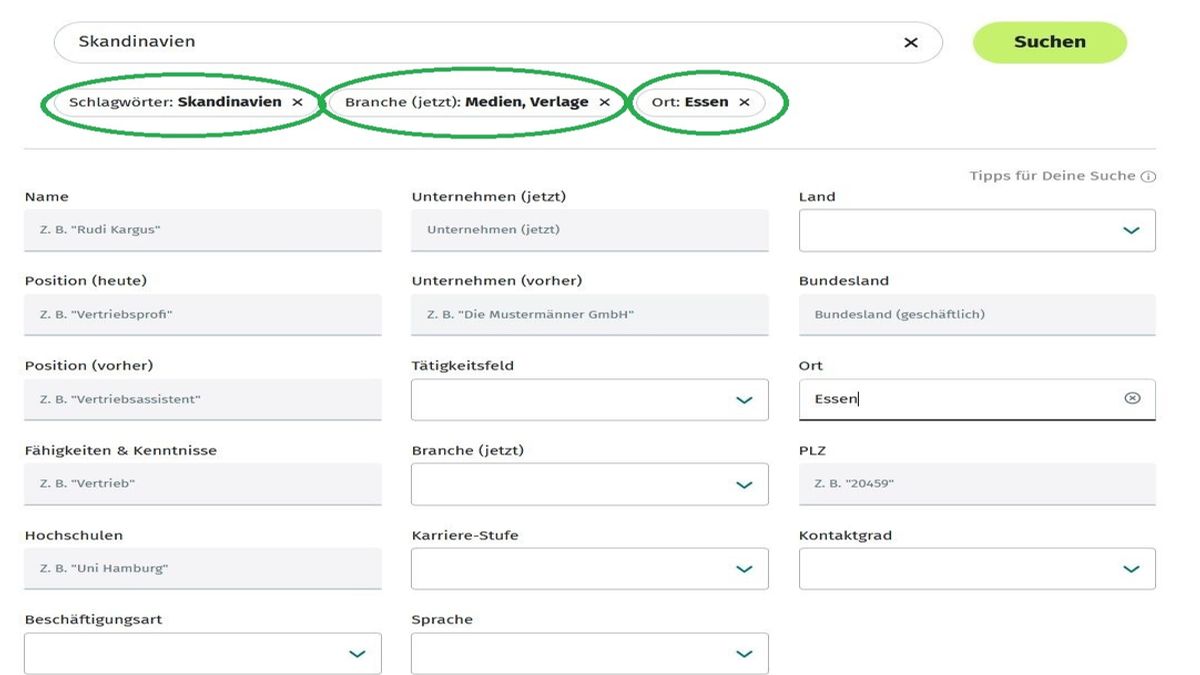Screen dimensions: 1200x675
Task: Open the Tipps für Deine Suche link
Action: (1052, 176)
